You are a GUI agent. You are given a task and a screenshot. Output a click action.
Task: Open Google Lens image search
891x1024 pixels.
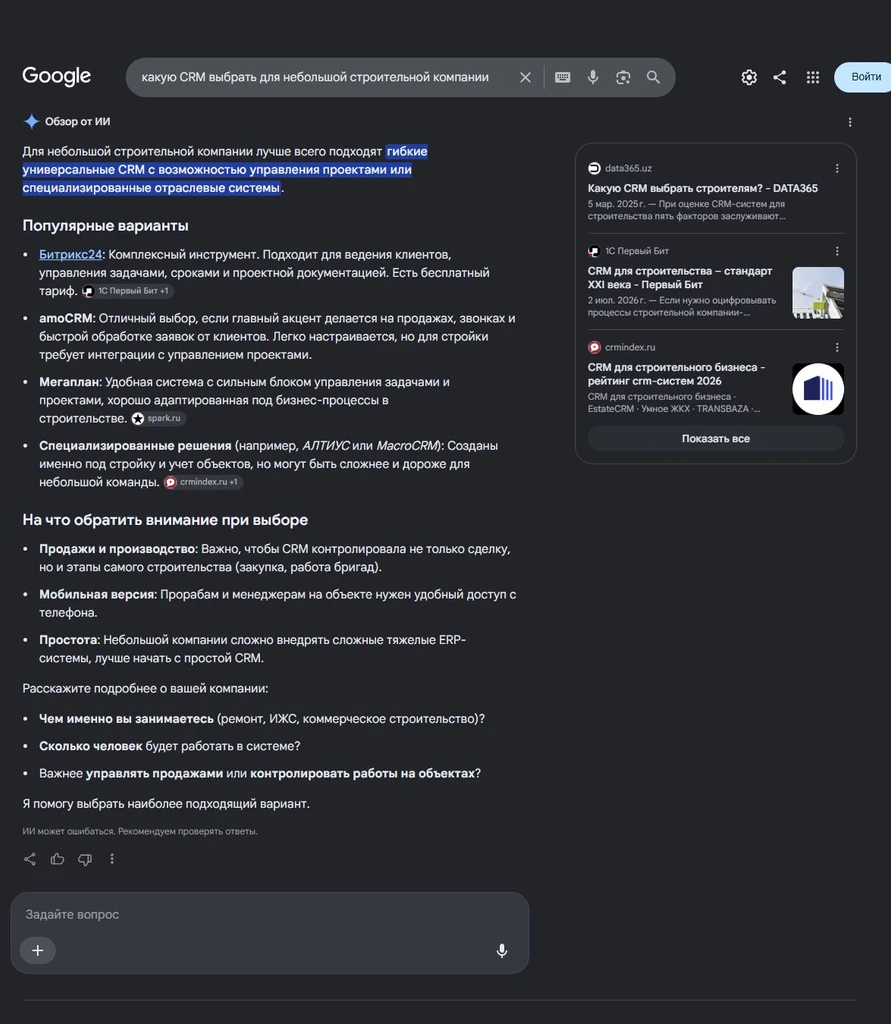(623, 77)
